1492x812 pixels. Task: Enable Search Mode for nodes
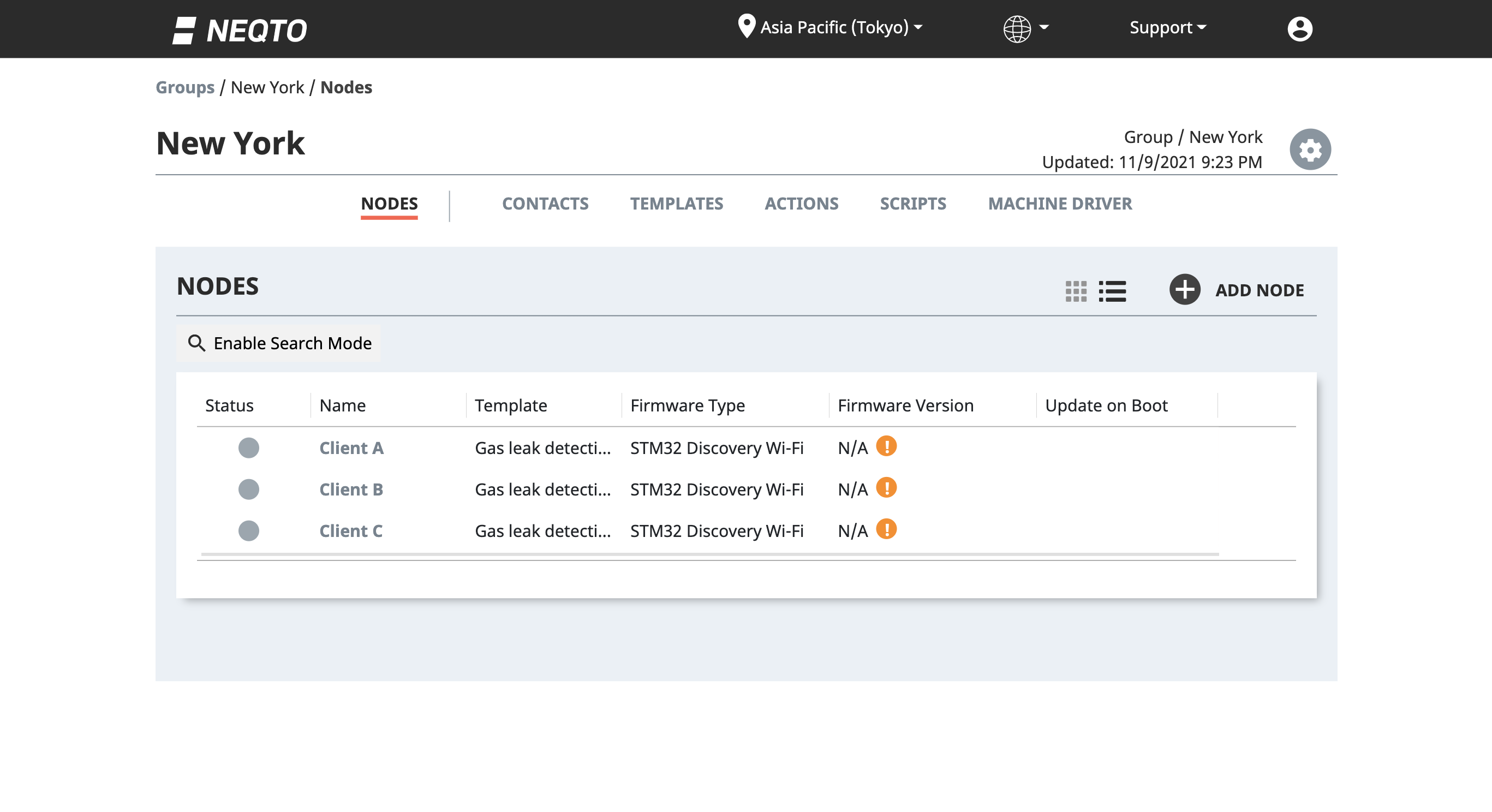point(279,342)
